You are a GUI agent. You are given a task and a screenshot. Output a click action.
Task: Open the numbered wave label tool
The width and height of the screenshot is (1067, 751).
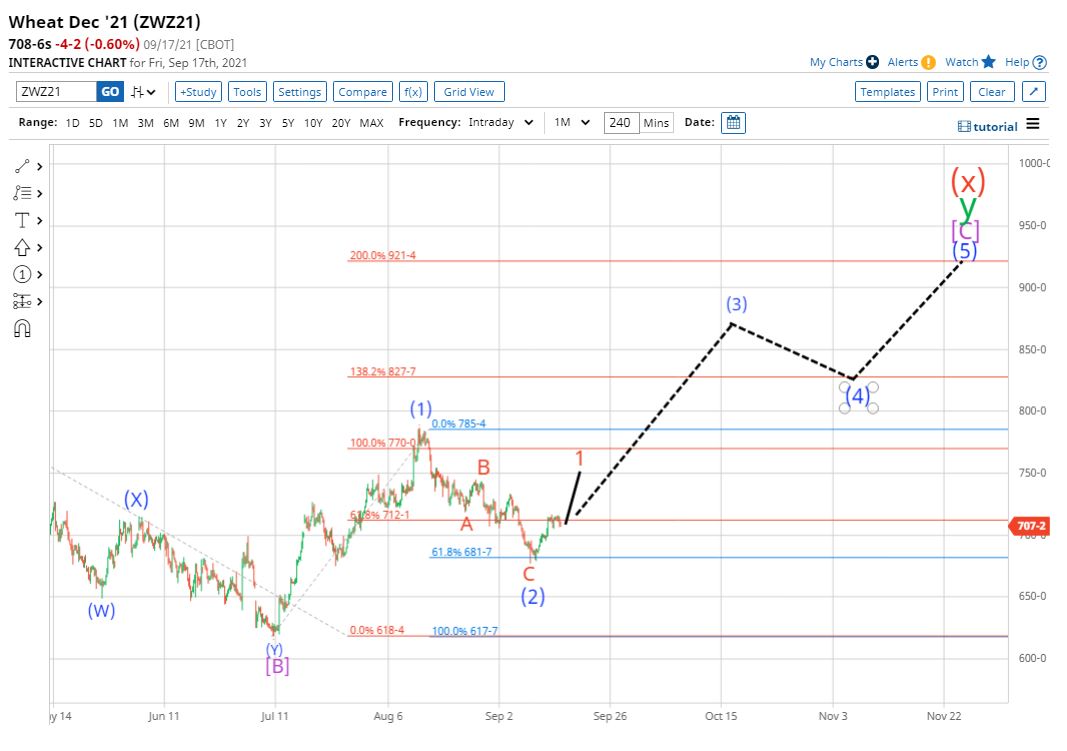click(22, 274)
